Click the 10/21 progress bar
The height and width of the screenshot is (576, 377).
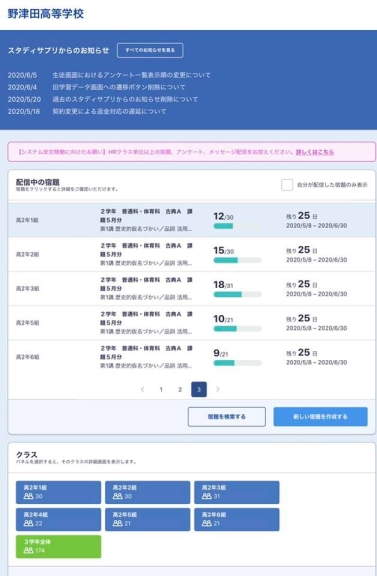[x=237, y=328]
